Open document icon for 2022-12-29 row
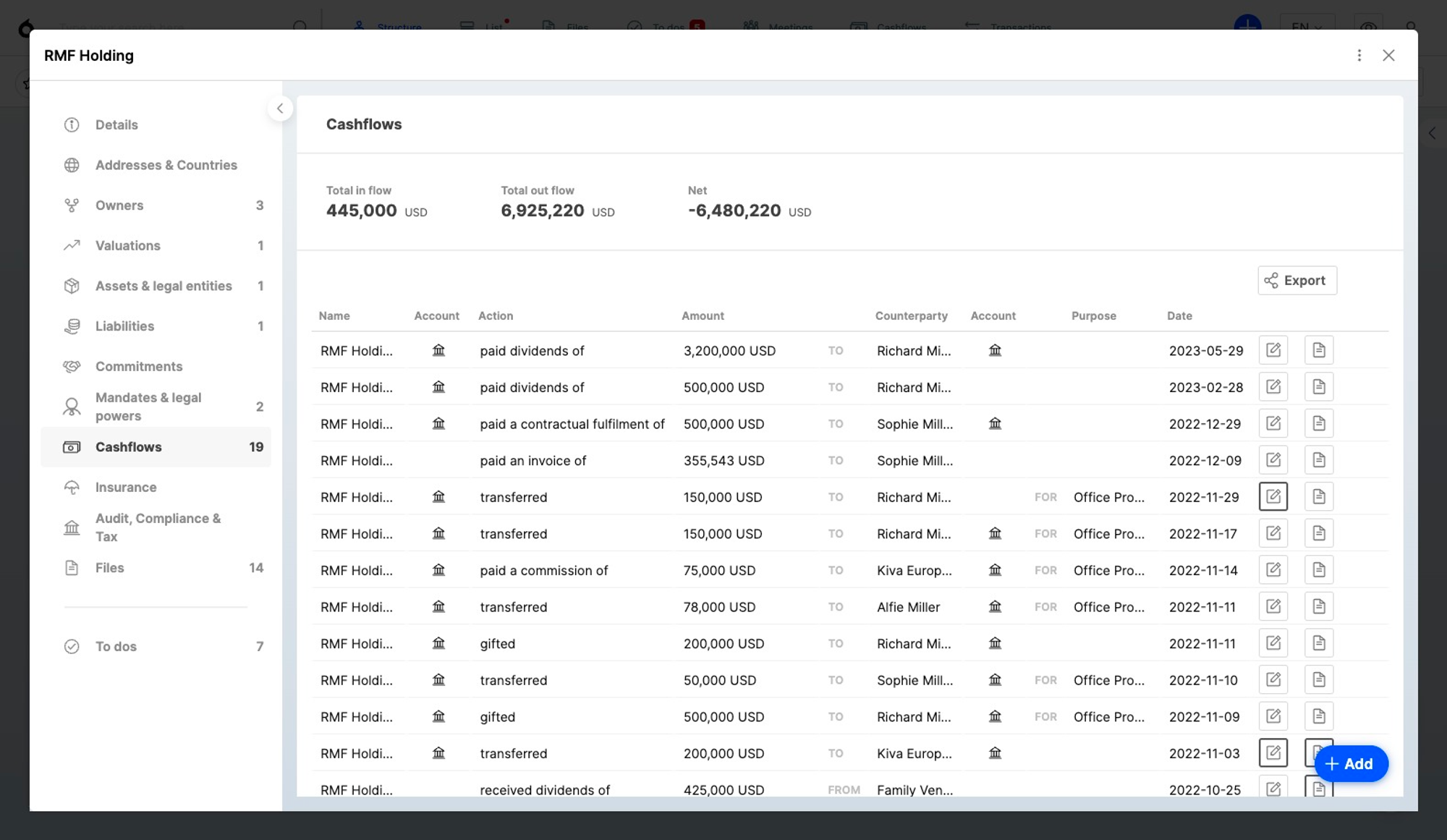The height and width of the screenshot is (840, 1447). [x=1319, y=423]
